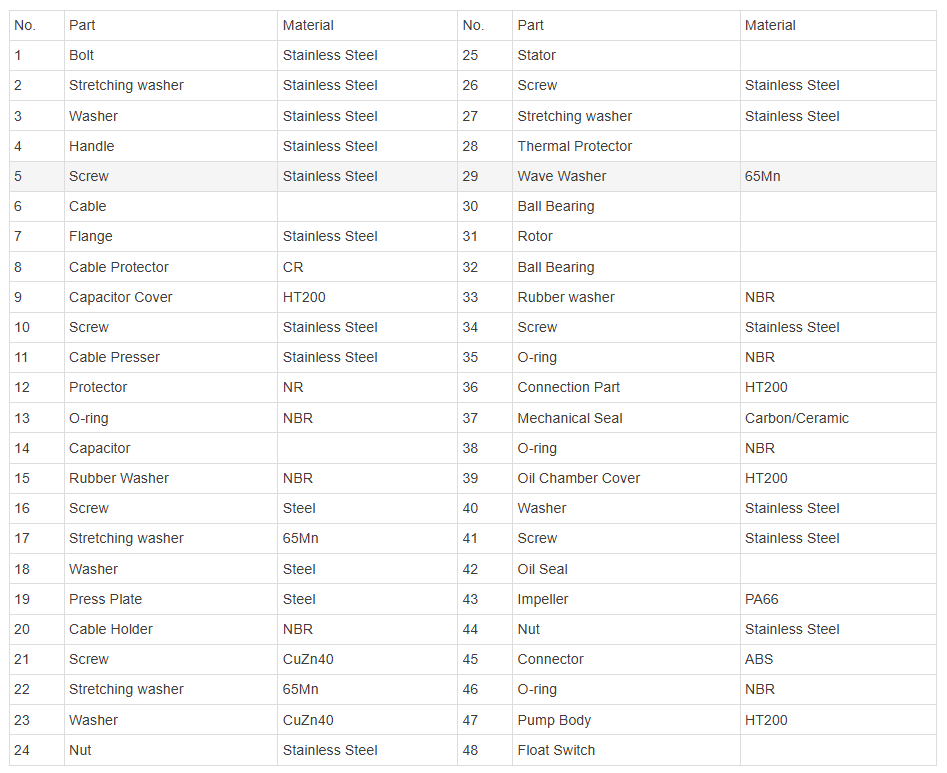Click the 'Float Switch' part cell
The width and height of the screenshot is (947, 773).
pos(626,750)
